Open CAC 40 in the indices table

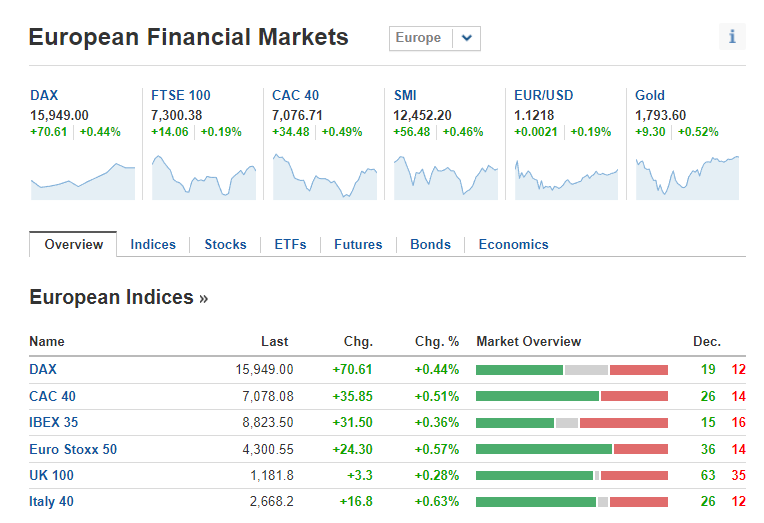click(x=52, y=396)
